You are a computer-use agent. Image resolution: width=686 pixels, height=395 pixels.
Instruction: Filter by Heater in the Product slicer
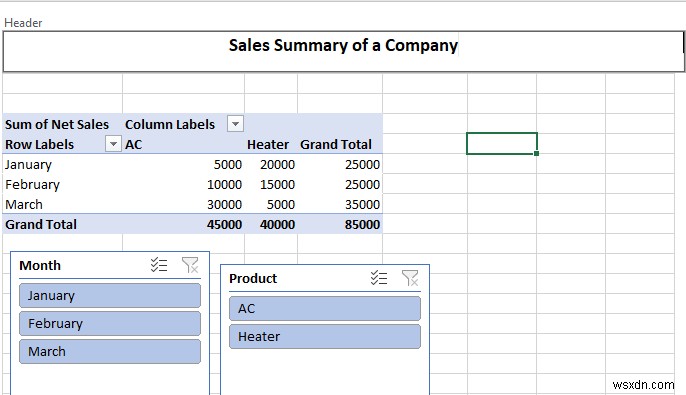click(325, 337)
